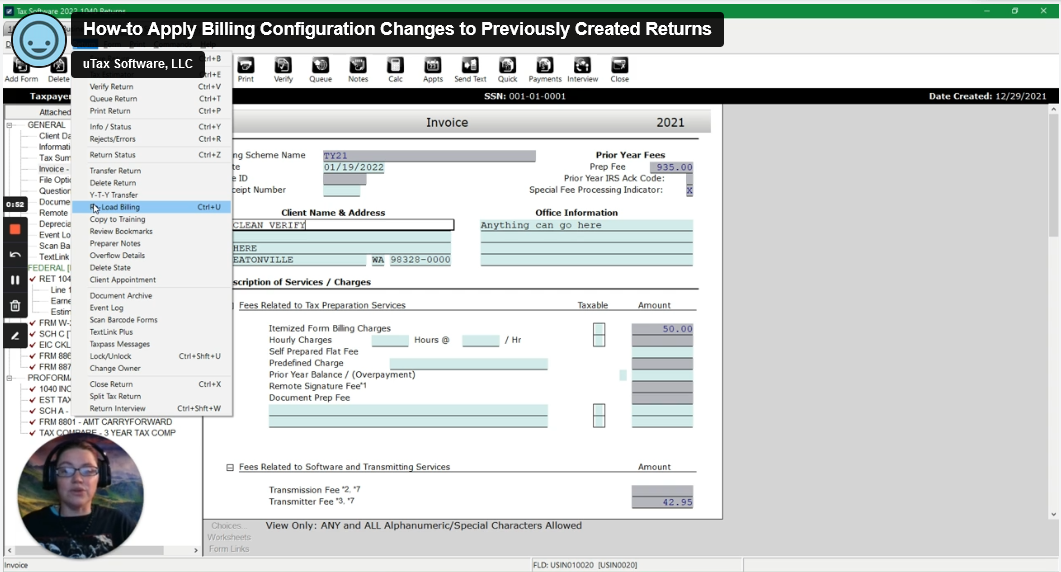Click the CLEAN VERIFY client name field

342,225
